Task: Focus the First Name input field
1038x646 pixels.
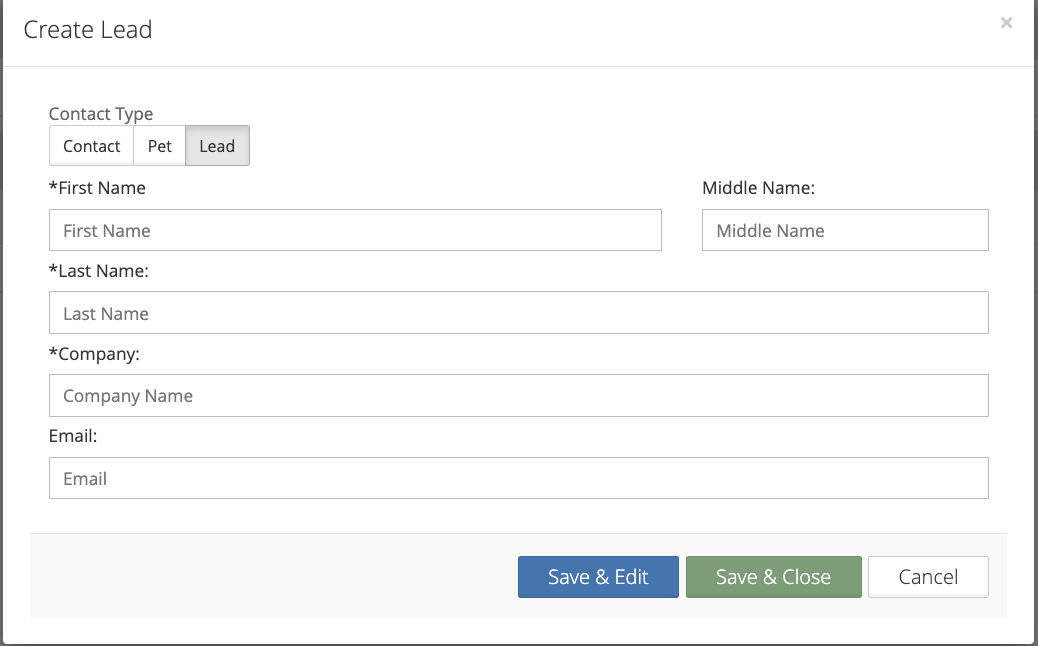Action: [x=355, y=230]
